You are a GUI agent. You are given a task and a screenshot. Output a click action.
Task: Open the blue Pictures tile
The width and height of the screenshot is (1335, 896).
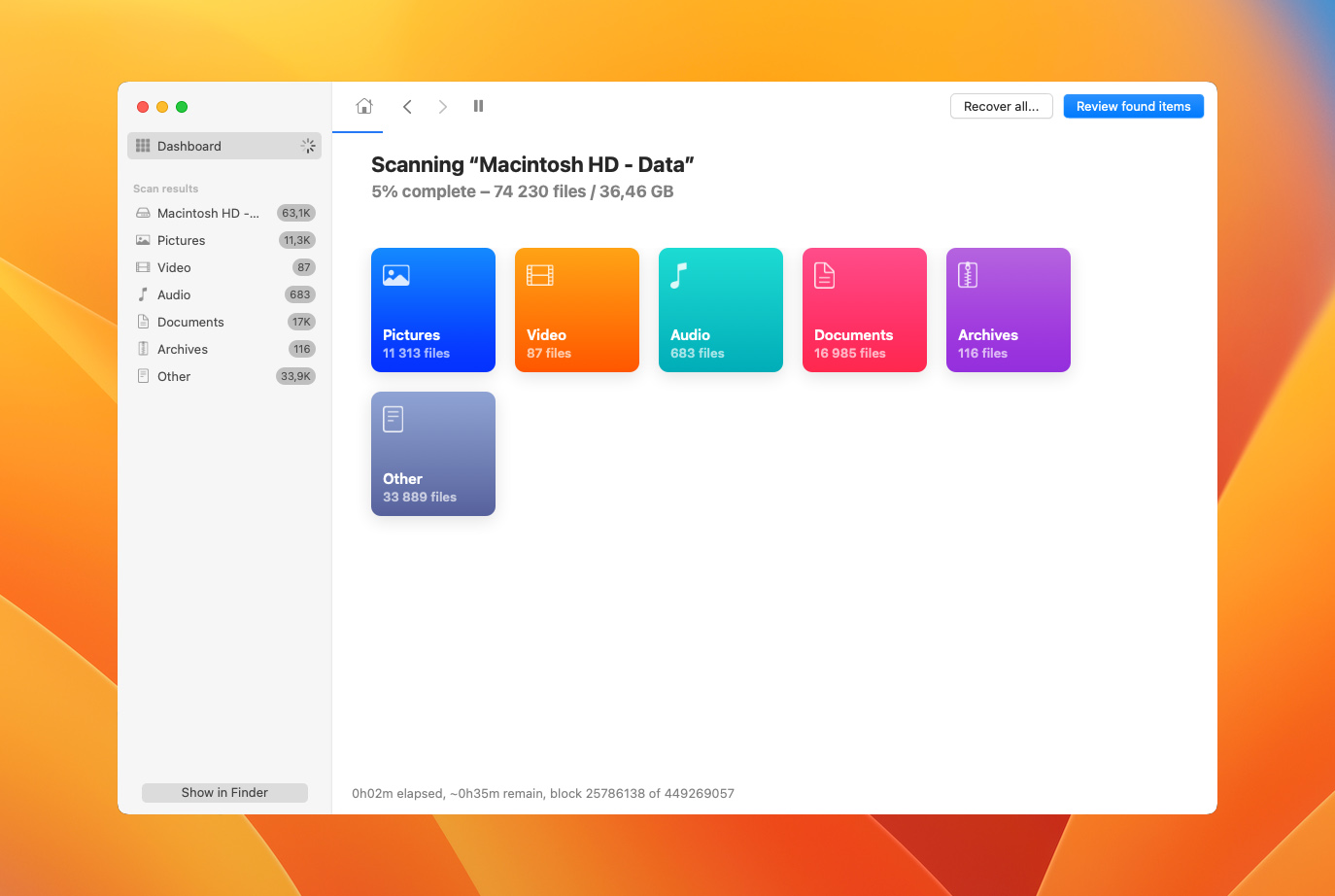(x=433, y=310)
